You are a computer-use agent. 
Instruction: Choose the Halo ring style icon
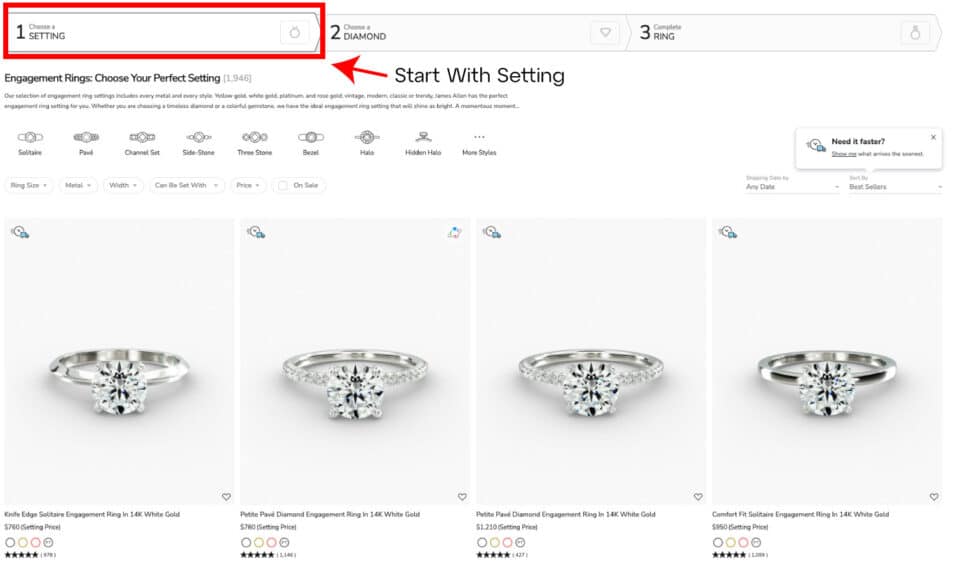[368, 141]
